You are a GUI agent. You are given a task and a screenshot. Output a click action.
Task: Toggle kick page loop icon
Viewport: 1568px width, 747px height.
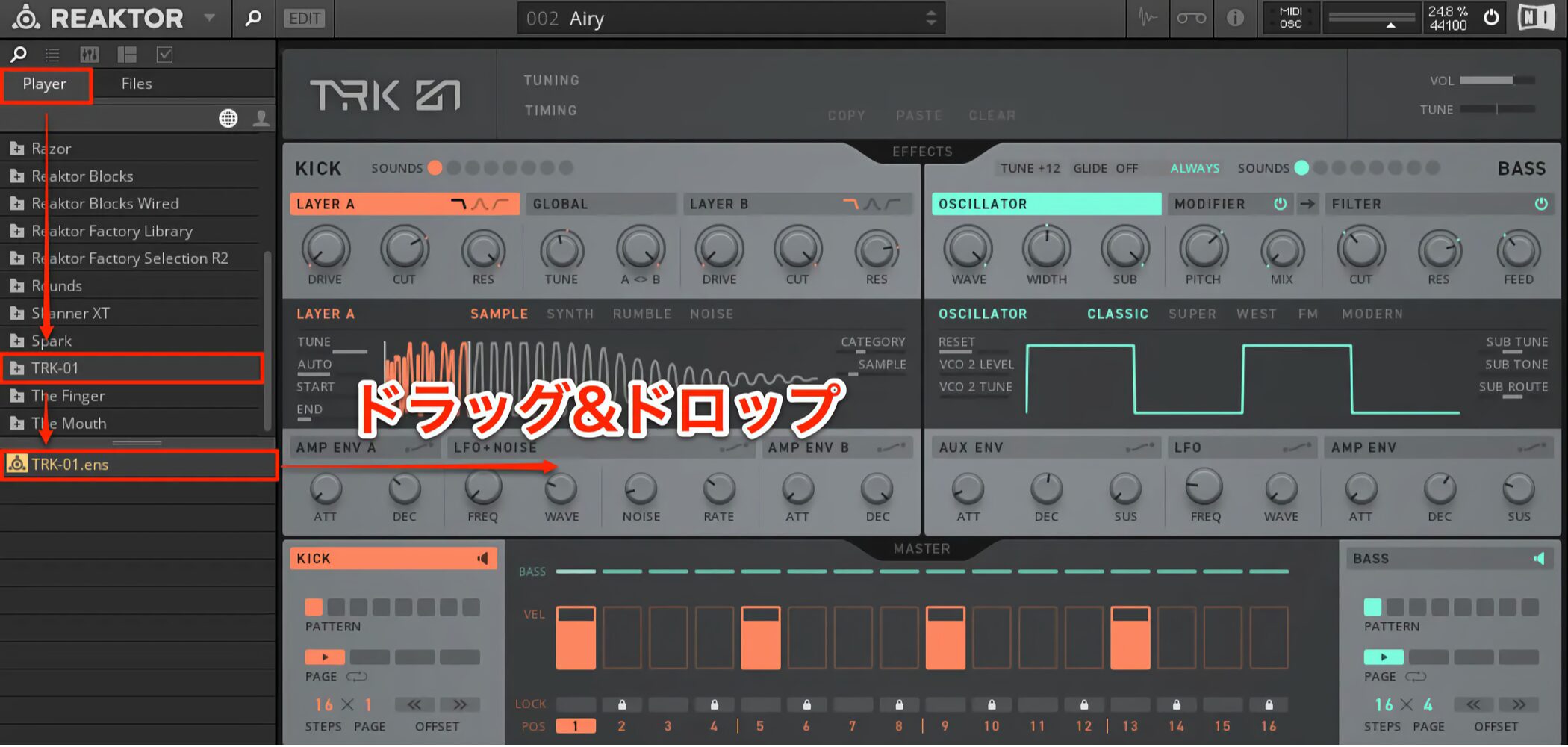(x=357, y=677)
